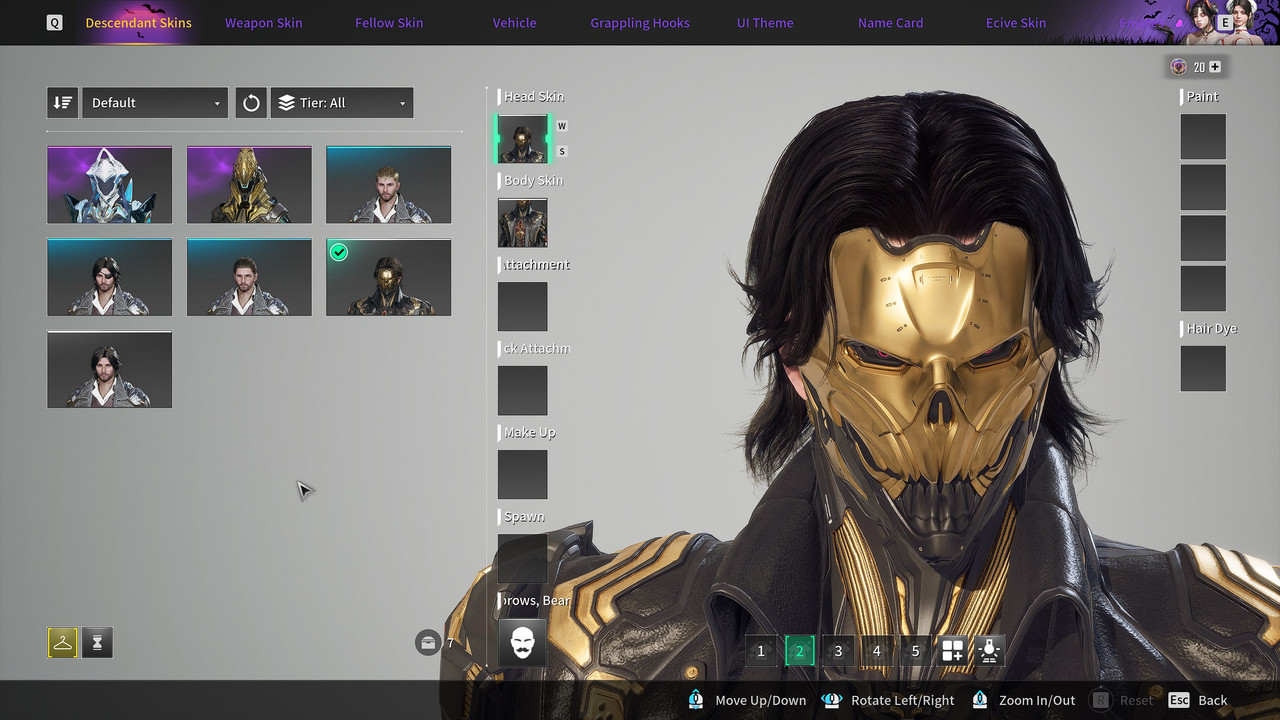Screen dimensions: 1280x720
Task: Click the Move Up/Down mouse icon
Action: [696, 700]
